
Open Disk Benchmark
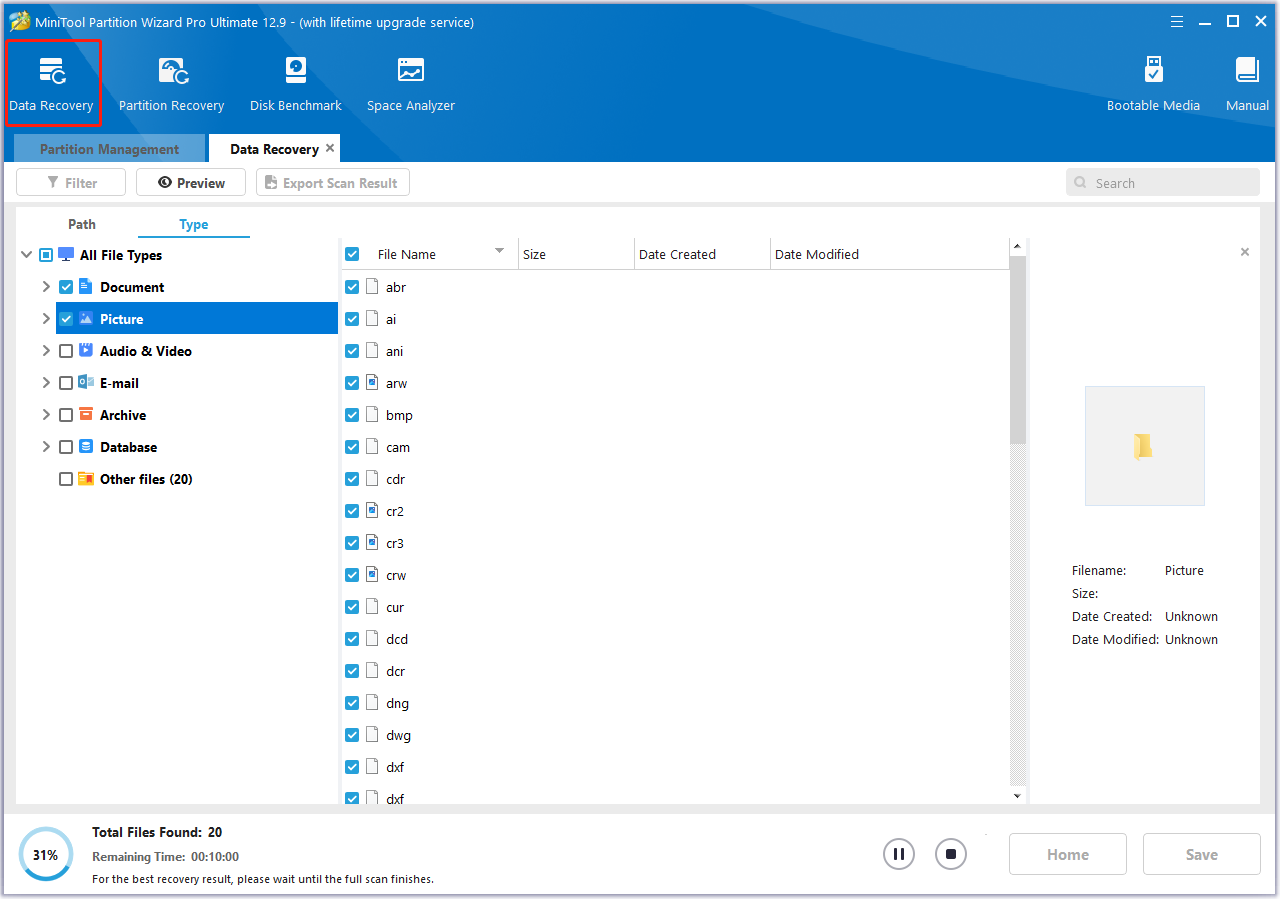pos(296,84)
